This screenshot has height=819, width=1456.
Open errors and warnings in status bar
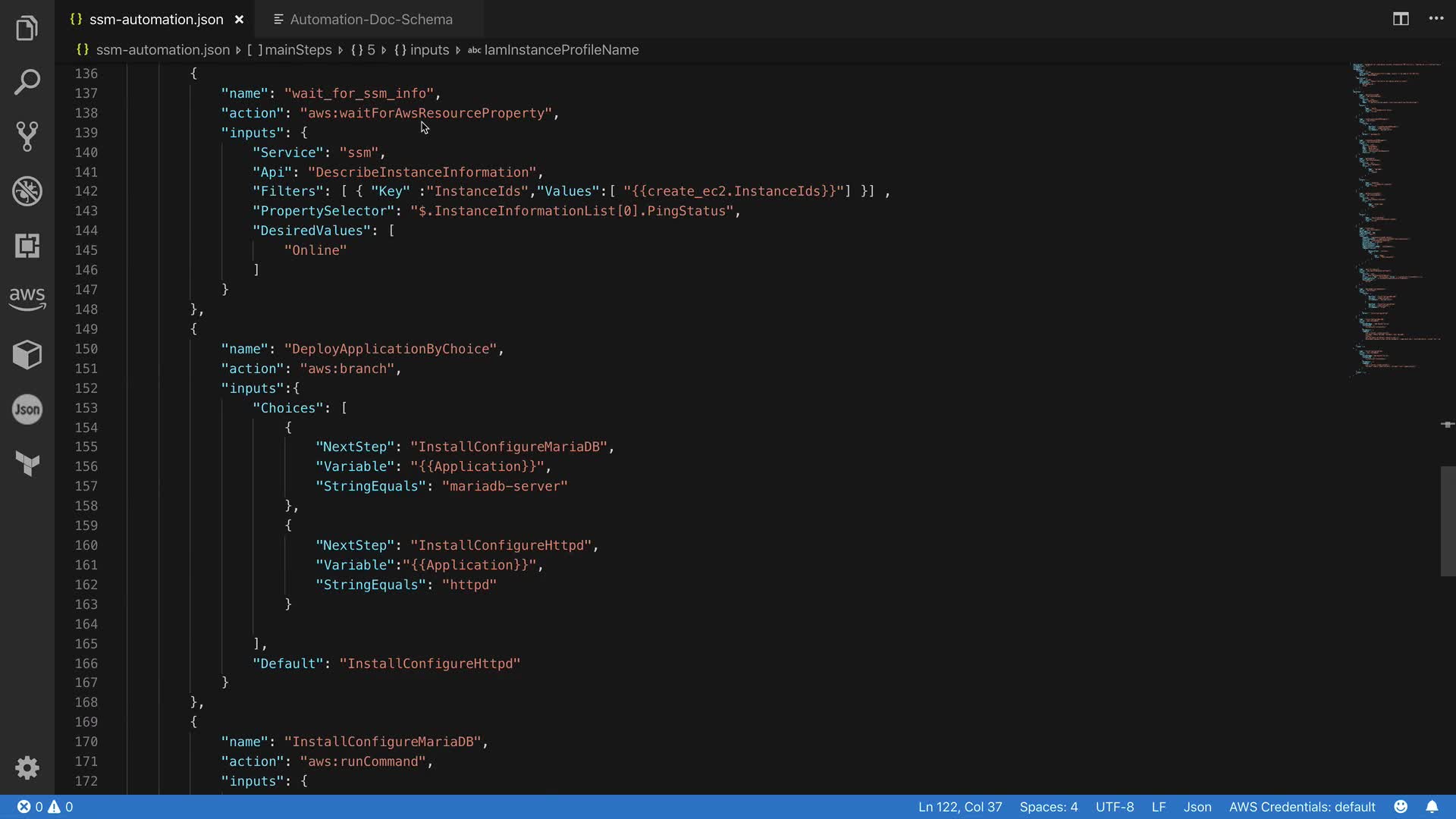(x=45, y=807)
